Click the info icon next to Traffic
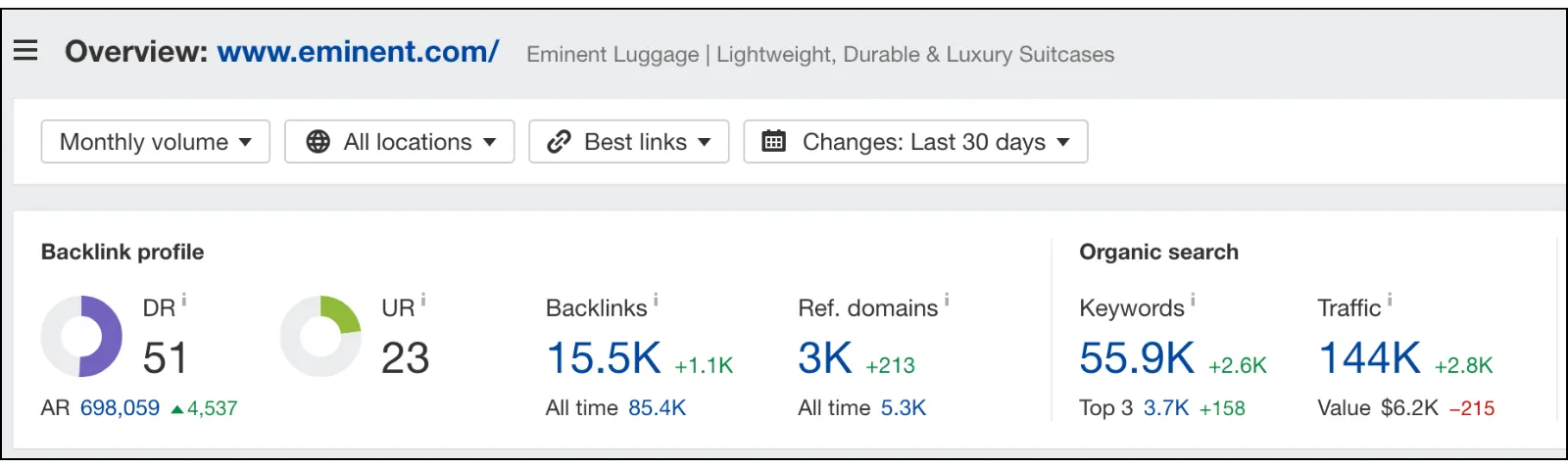This screenshot has height=468, width=1568. (x=1390, y=301)
